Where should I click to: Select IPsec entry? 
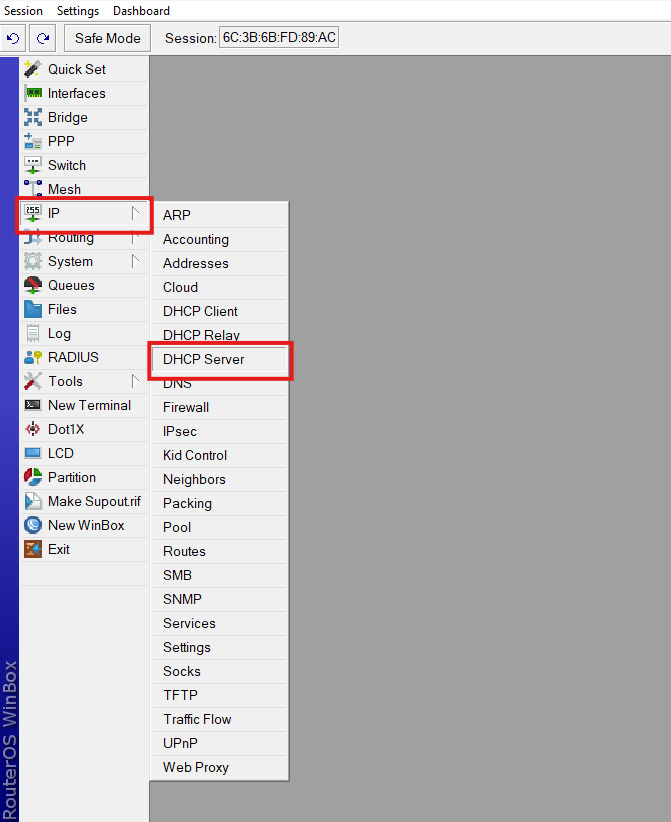pyautogui.click(x=220, y=431)
